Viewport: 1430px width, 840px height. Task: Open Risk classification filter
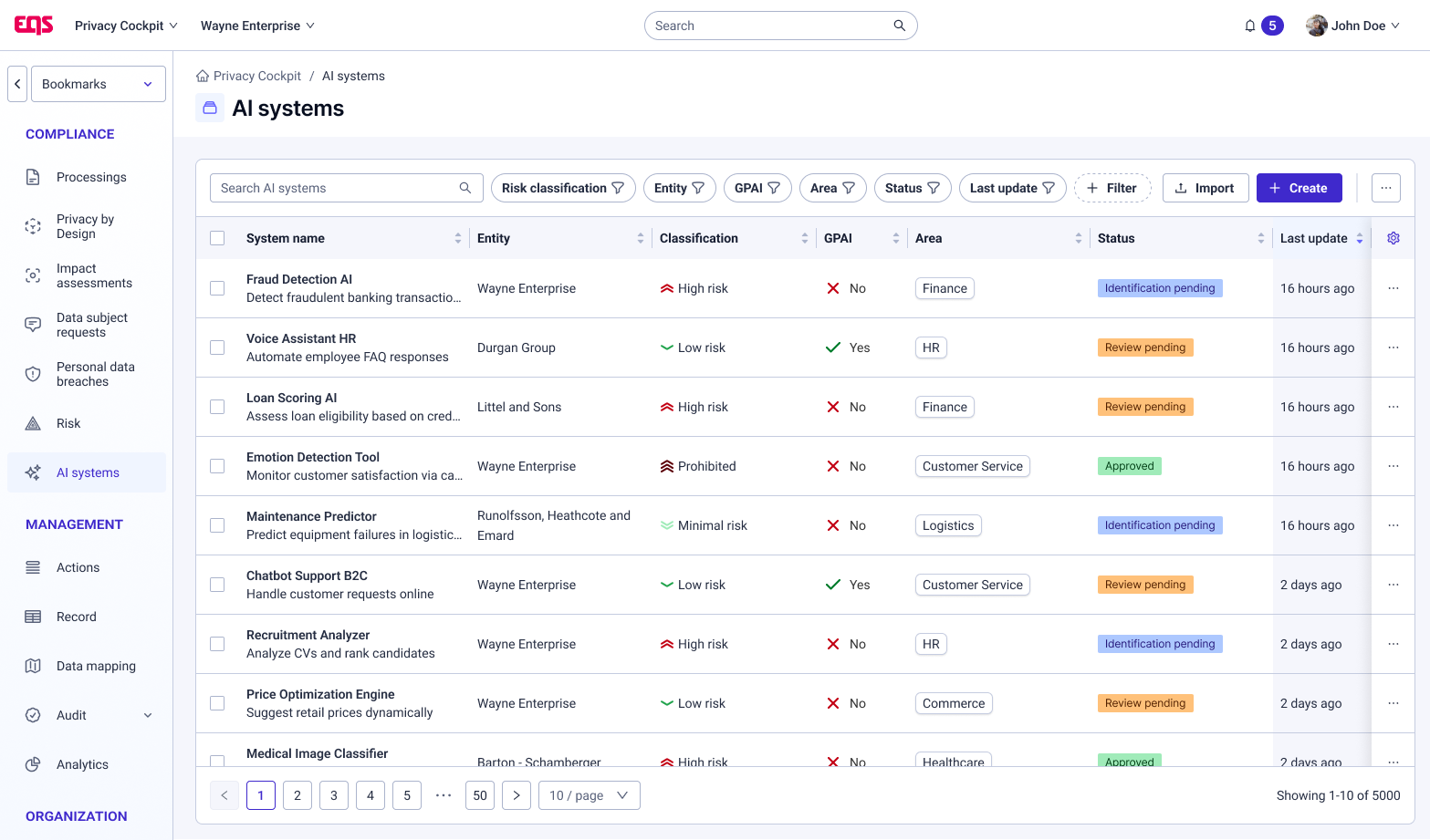coord(563,188)
